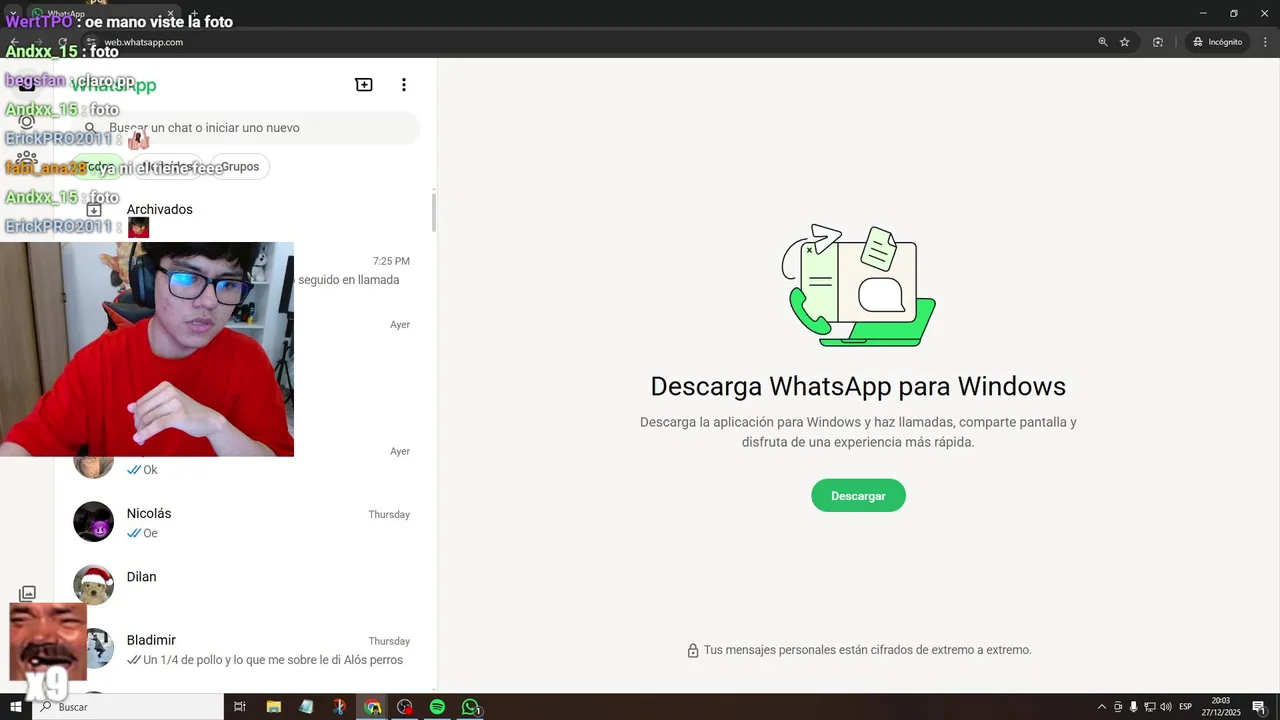Open the media gallery icon in the sidebar
Image resolution: width=1280 pixels, height=720 pixels.
click(x=27, y=594)
